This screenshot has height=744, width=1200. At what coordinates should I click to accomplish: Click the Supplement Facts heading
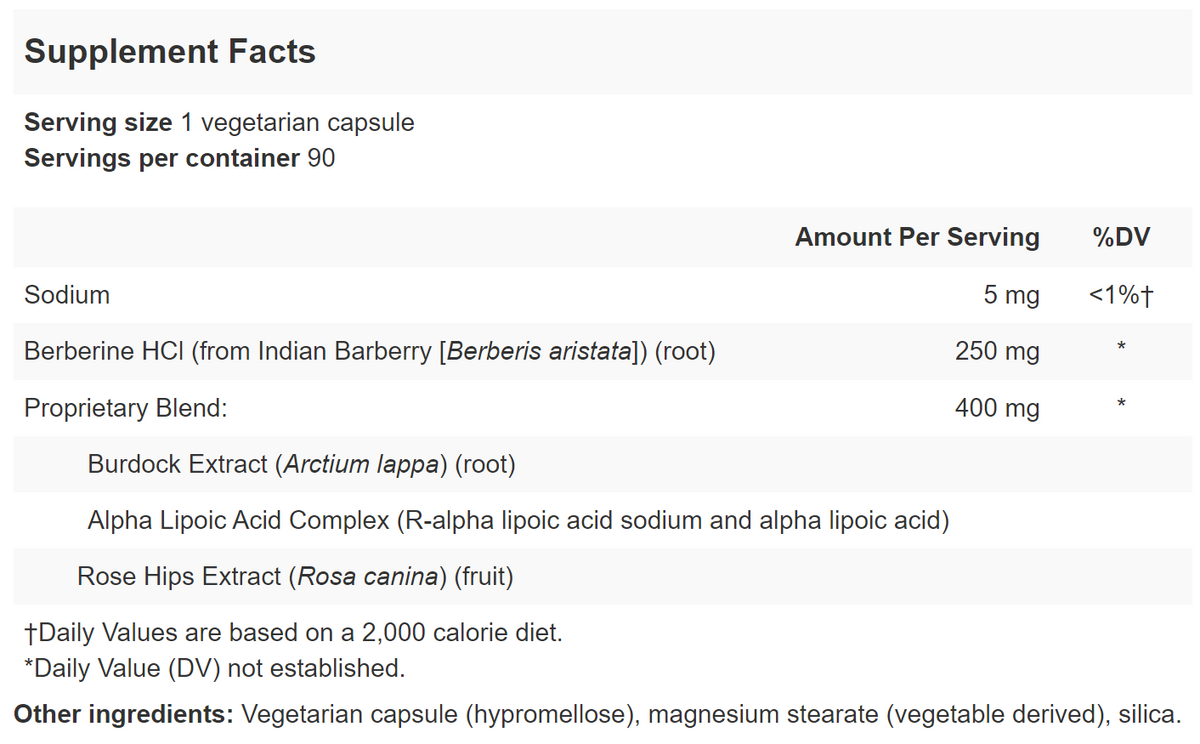[170, 52]
